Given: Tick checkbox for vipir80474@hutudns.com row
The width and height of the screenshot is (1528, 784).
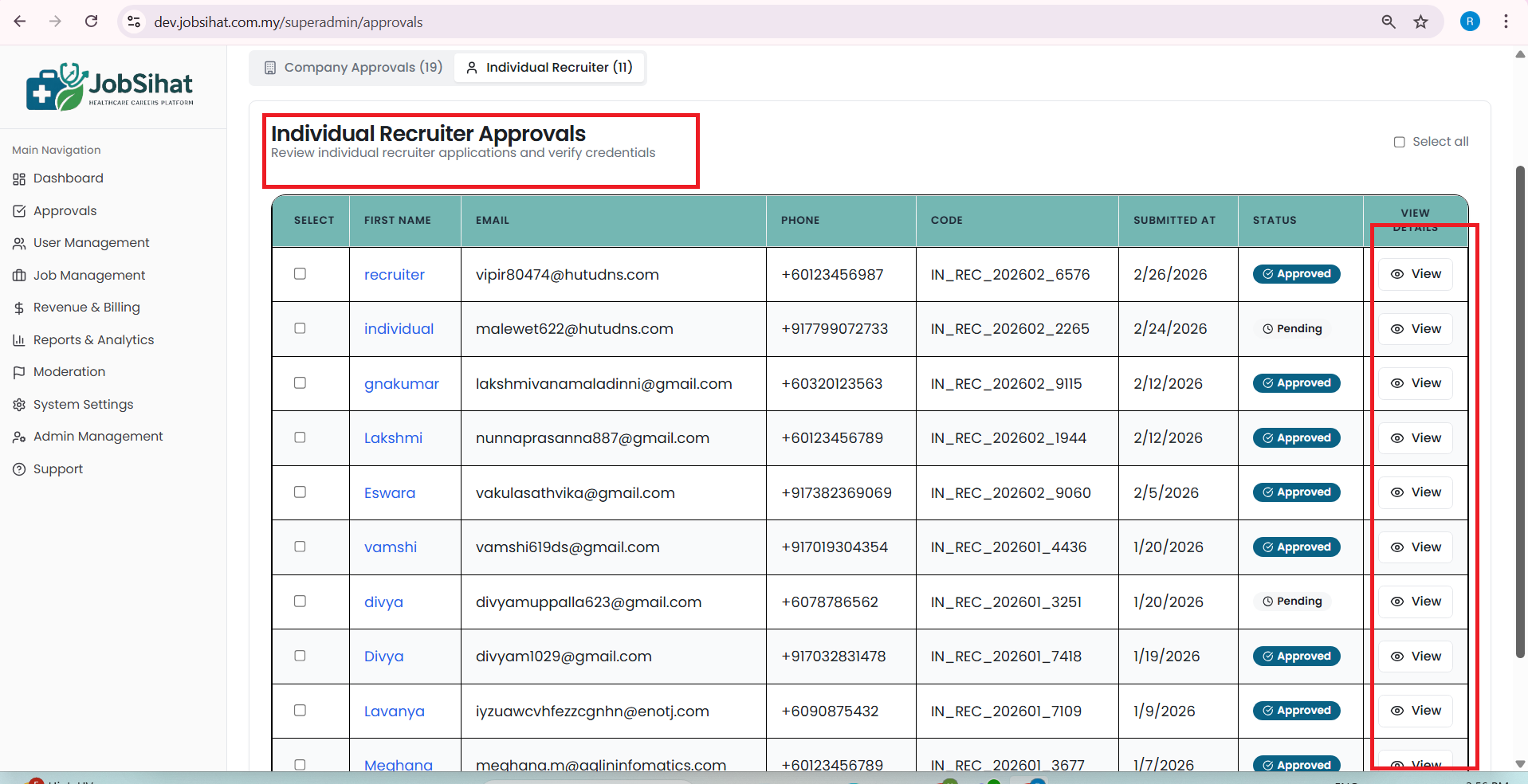Looking at the screenshot, I should (x=300, y=274).
